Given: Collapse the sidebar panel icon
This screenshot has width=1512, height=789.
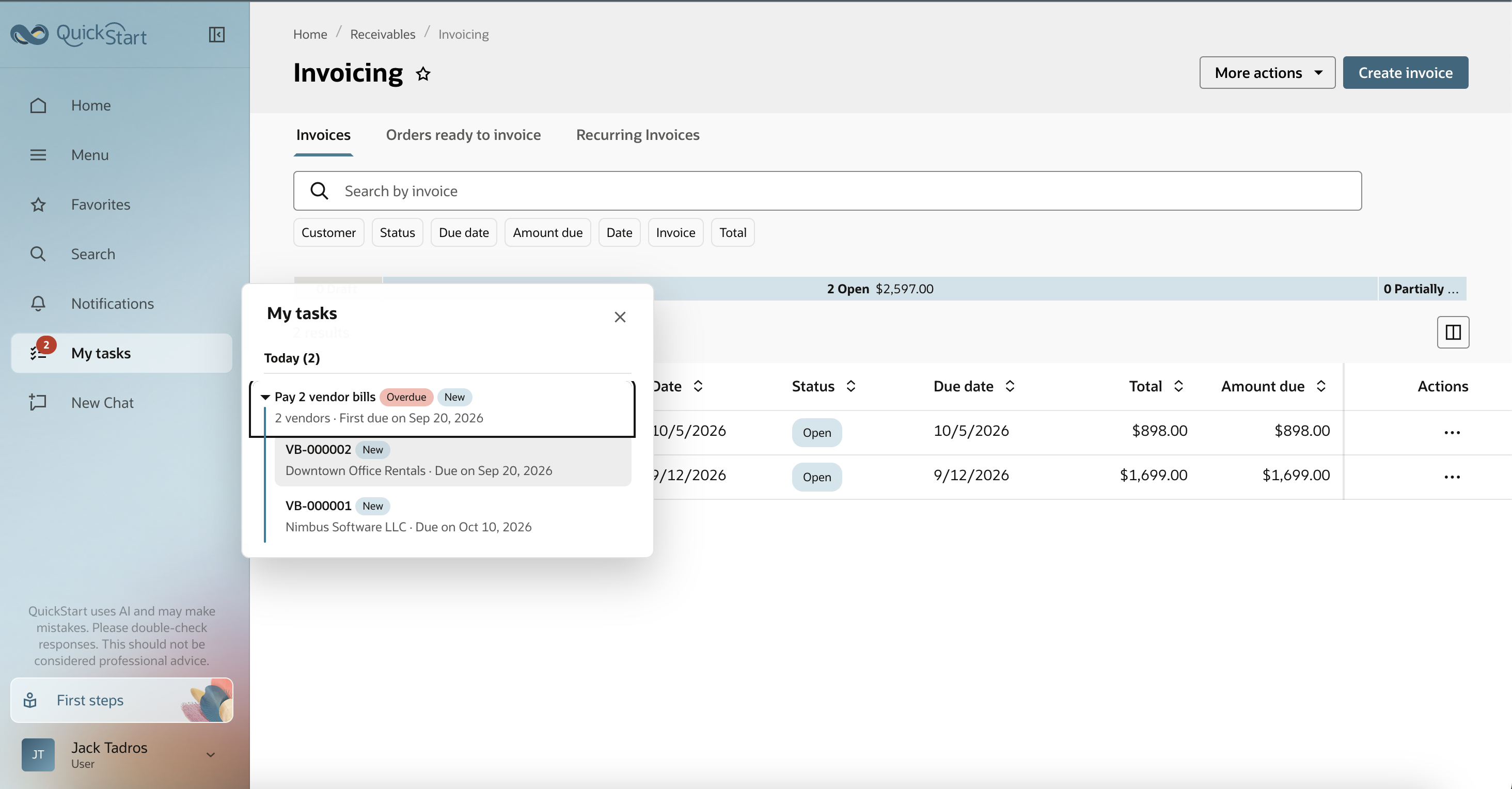Looking at the screenshot, I should click(x=216, y=35).
